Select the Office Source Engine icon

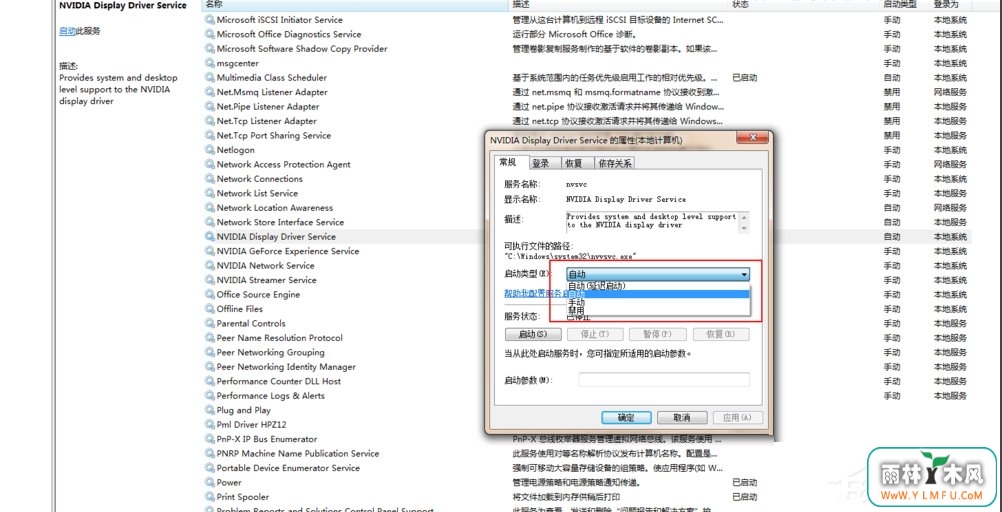pos(210,295)
